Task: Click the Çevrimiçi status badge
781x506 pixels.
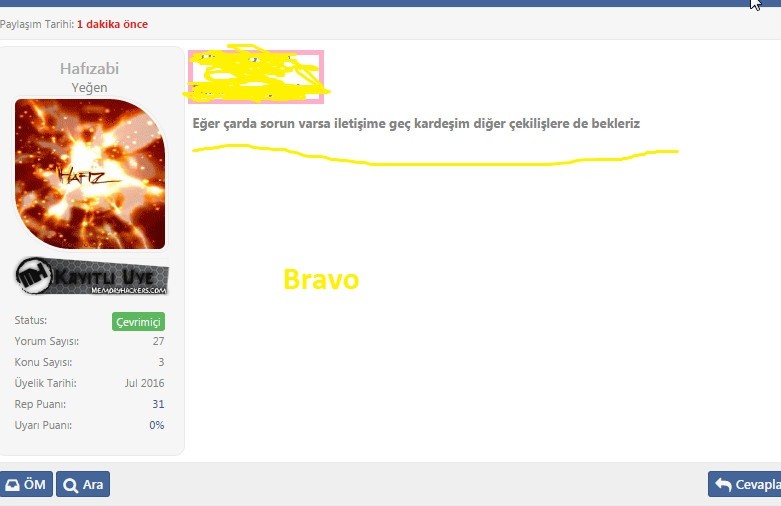Action: tap(138, 322)
